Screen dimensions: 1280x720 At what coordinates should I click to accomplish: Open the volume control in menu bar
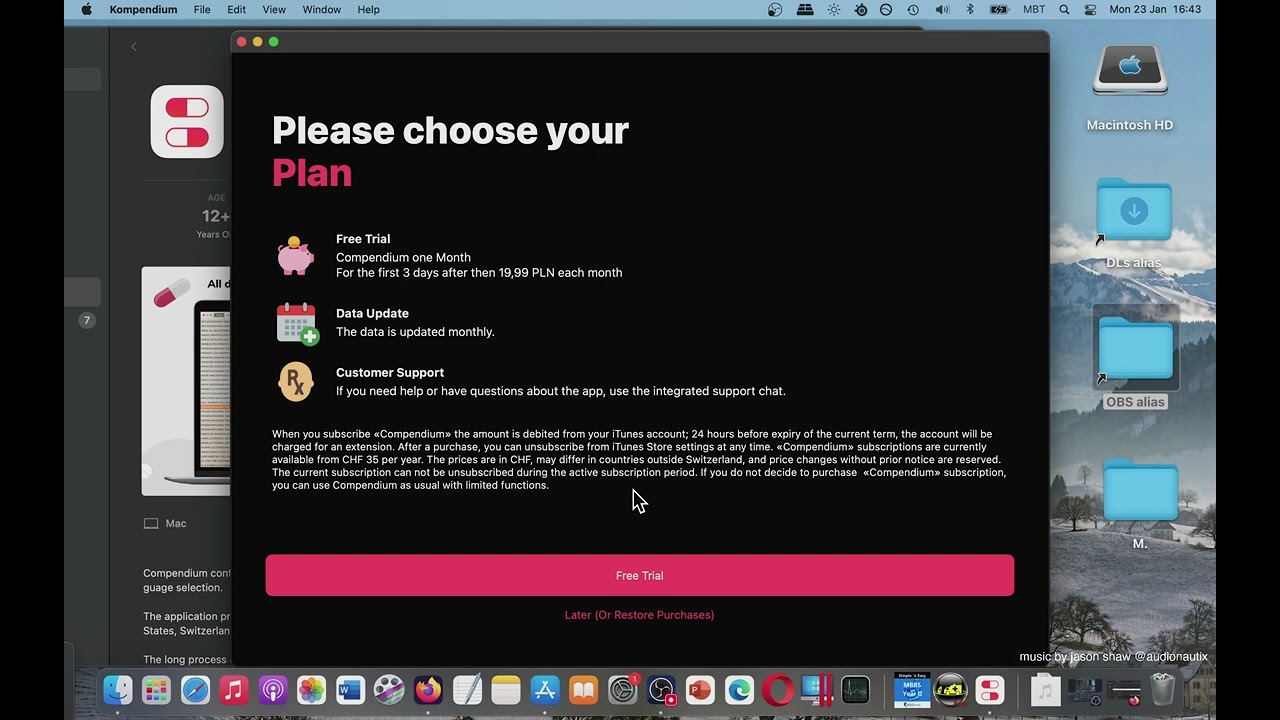[x=942, y=9]
